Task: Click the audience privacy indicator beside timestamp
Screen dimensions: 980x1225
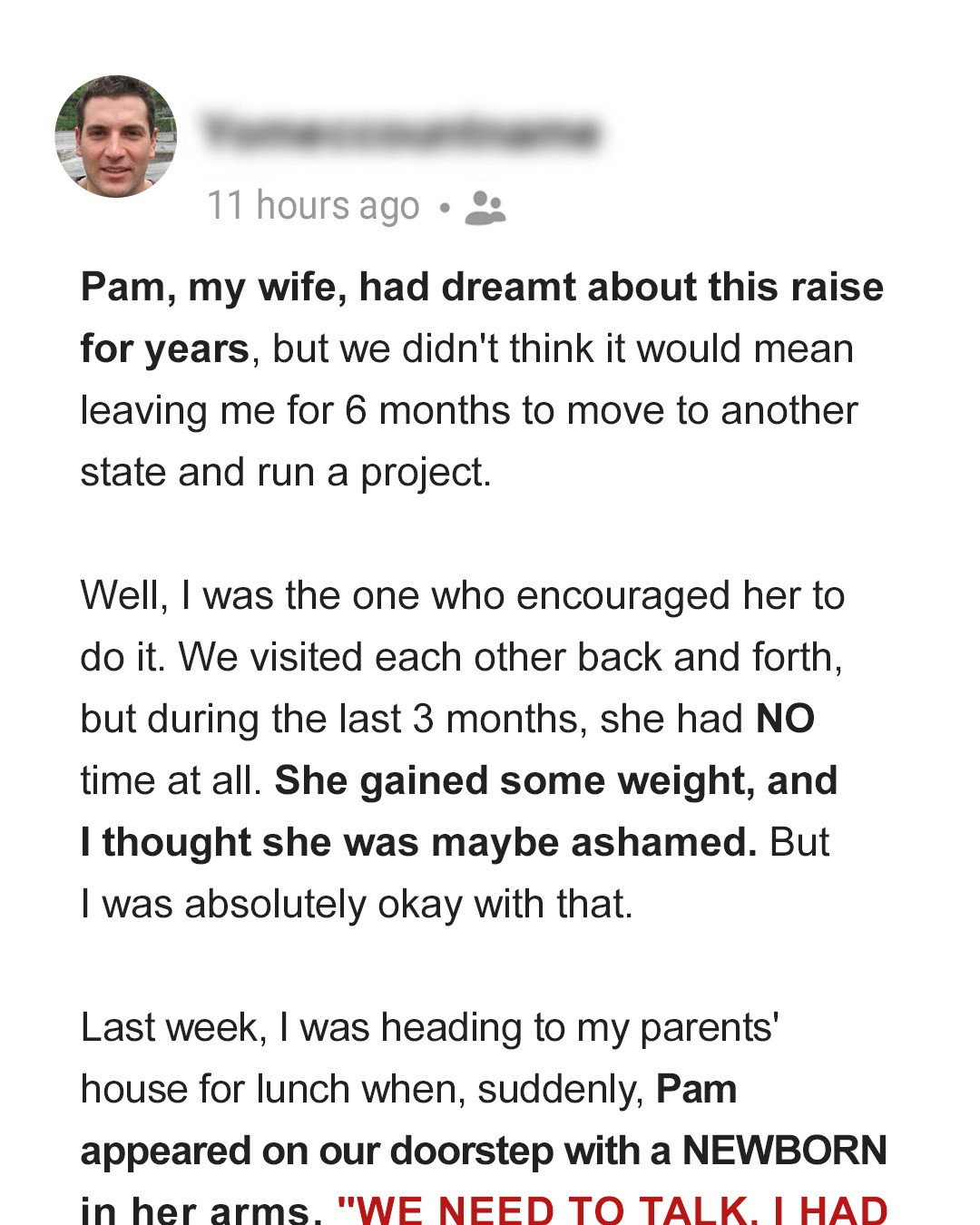Action: pos(486,209)
